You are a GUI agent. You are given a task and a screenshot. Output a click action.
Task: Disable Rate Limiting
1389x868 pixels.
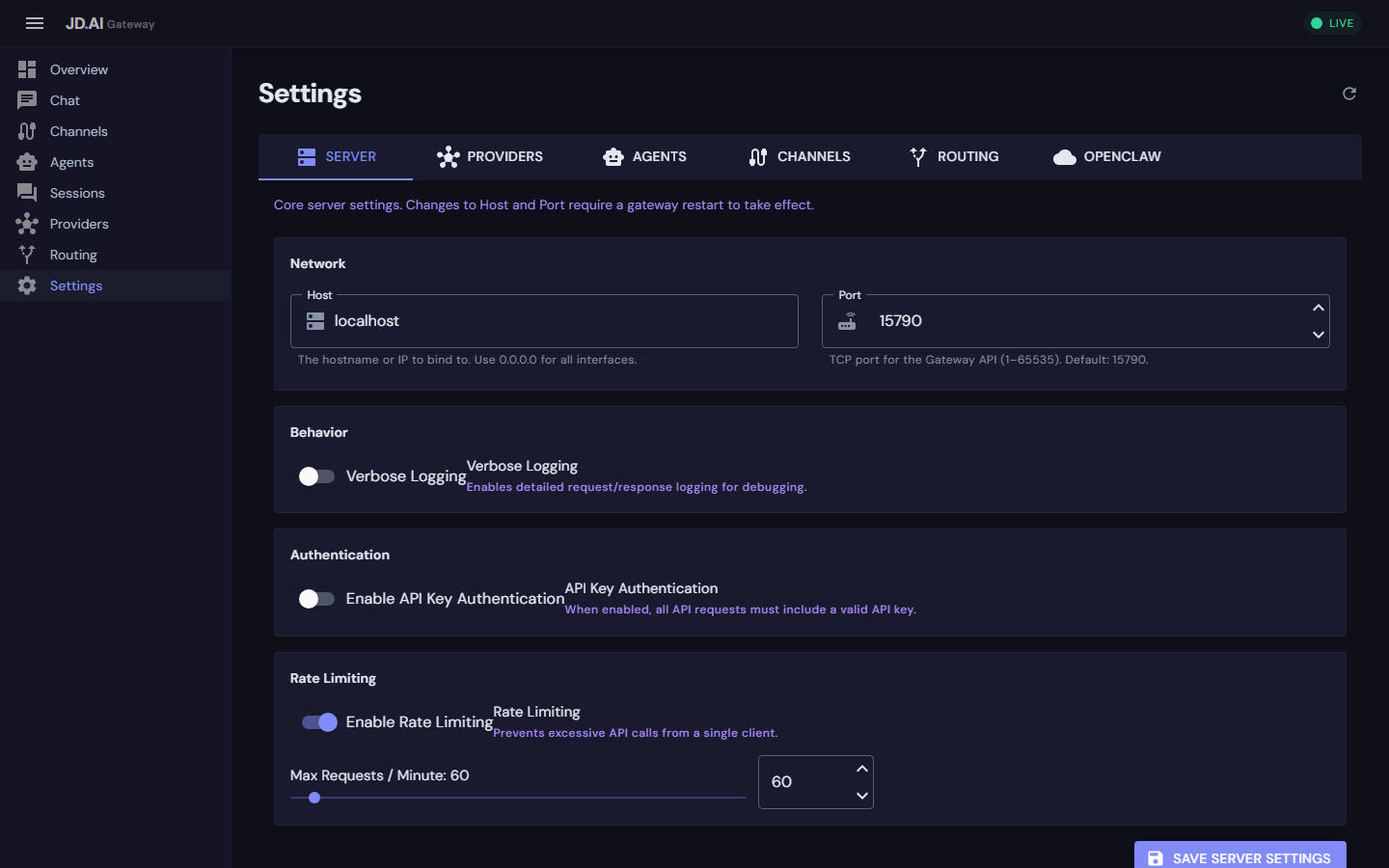pos(318,721)
